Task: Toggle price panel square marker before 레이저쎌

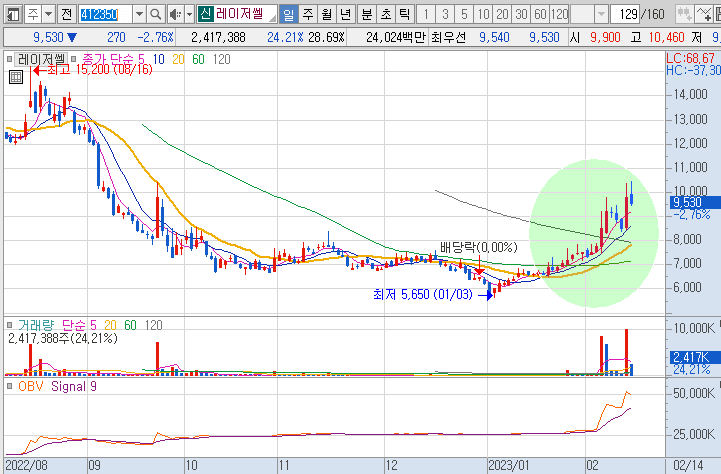Action: [9, 59]
